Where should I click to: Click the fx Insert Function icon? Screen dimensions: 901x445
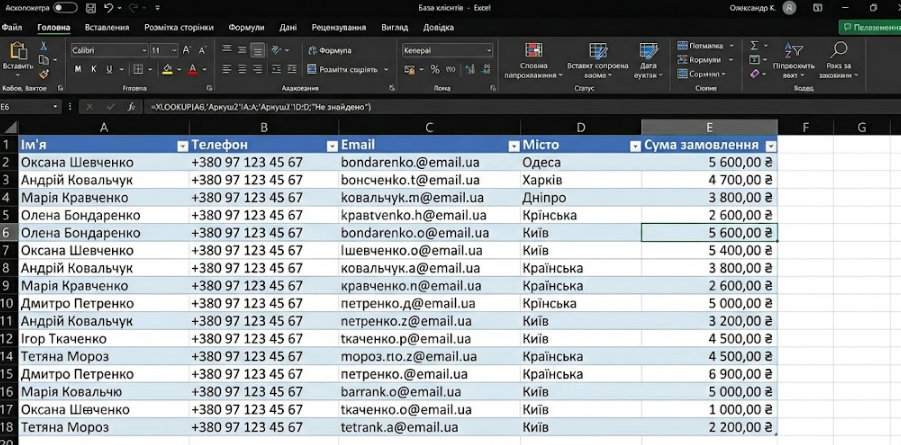pyautogui.click(x=132, y=107)
